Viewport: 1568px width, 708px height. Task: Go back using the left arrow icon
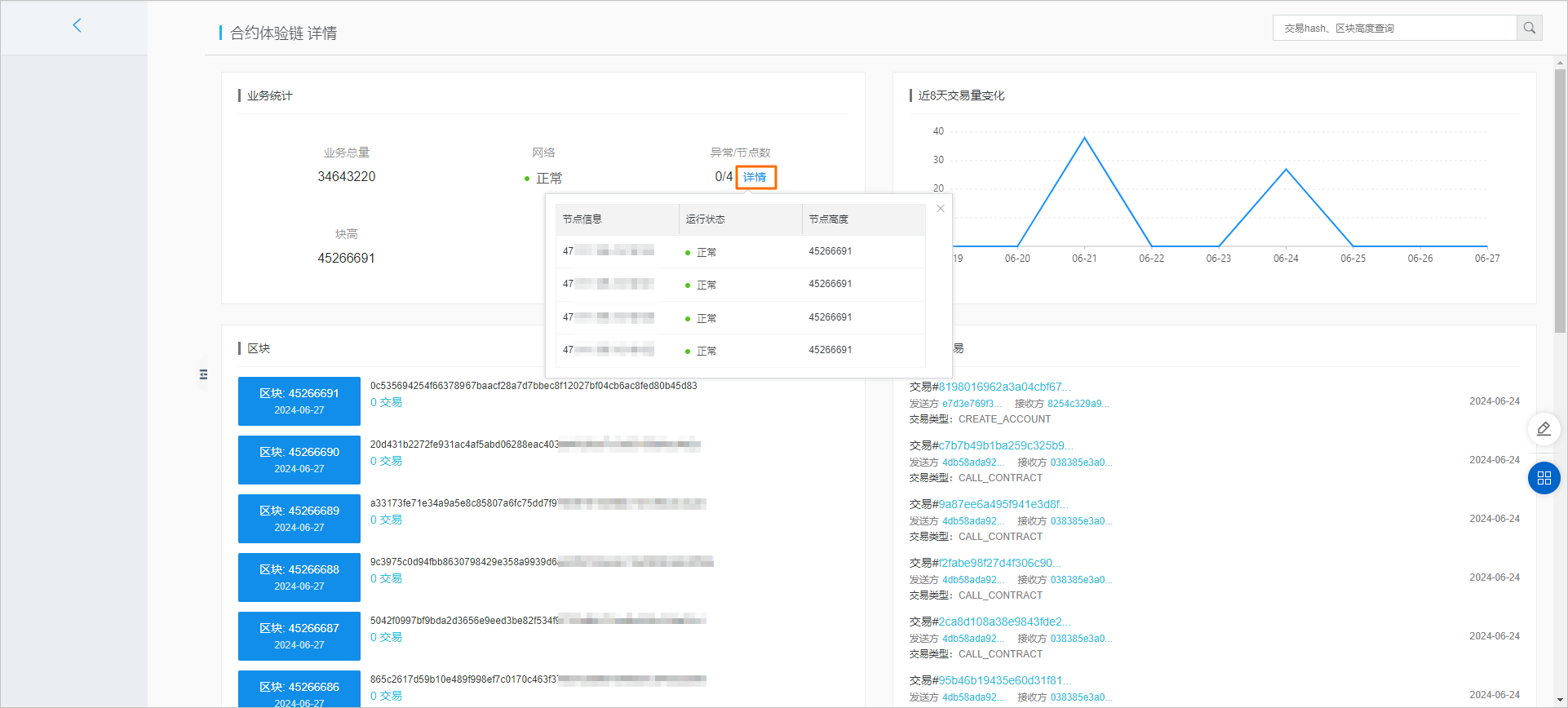(78, 25)
